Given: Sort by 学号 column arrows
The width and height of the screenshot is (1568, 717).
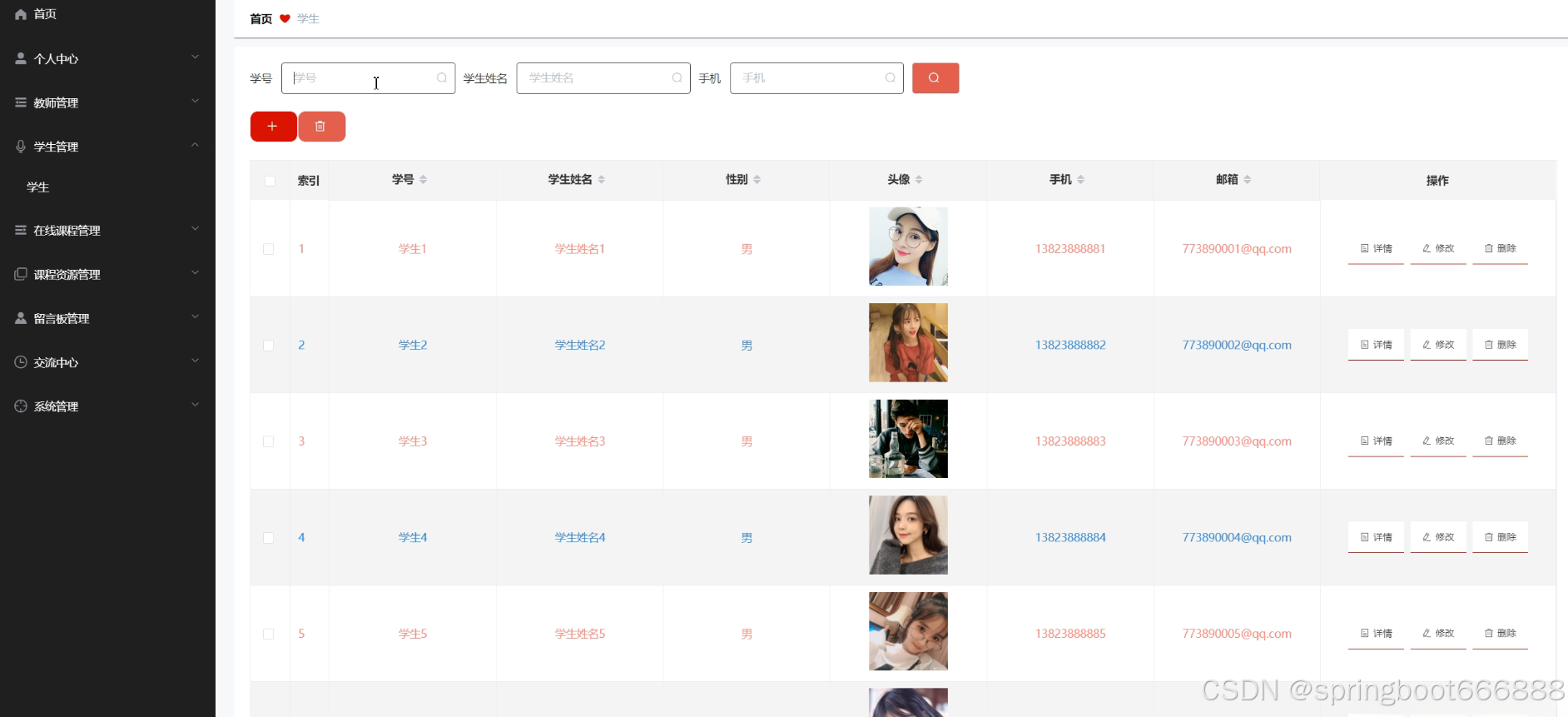Looking at the screenshot, I should (x=424, y=179).
